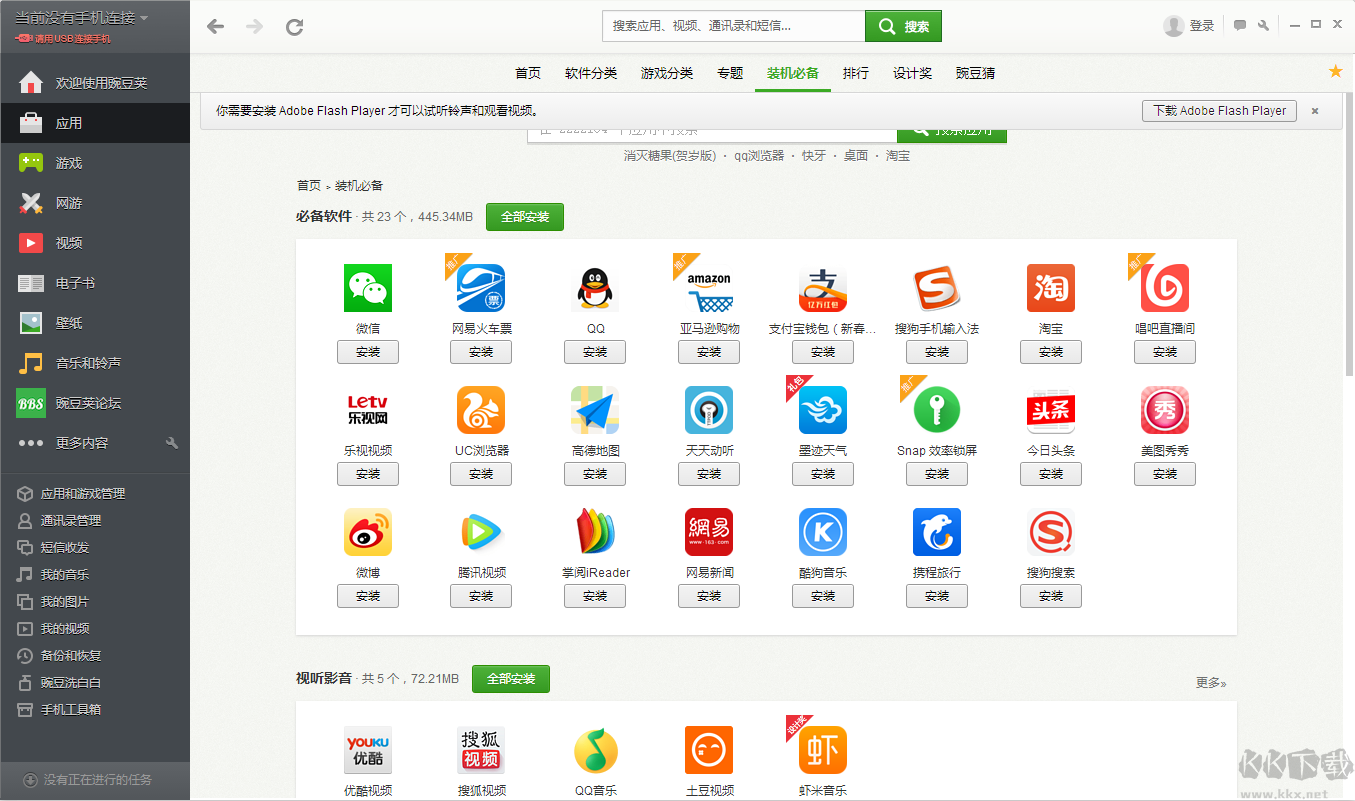The image size is (1355, 801).
Task: Open the 高德地图 app icon
Action: coord(595,410)
